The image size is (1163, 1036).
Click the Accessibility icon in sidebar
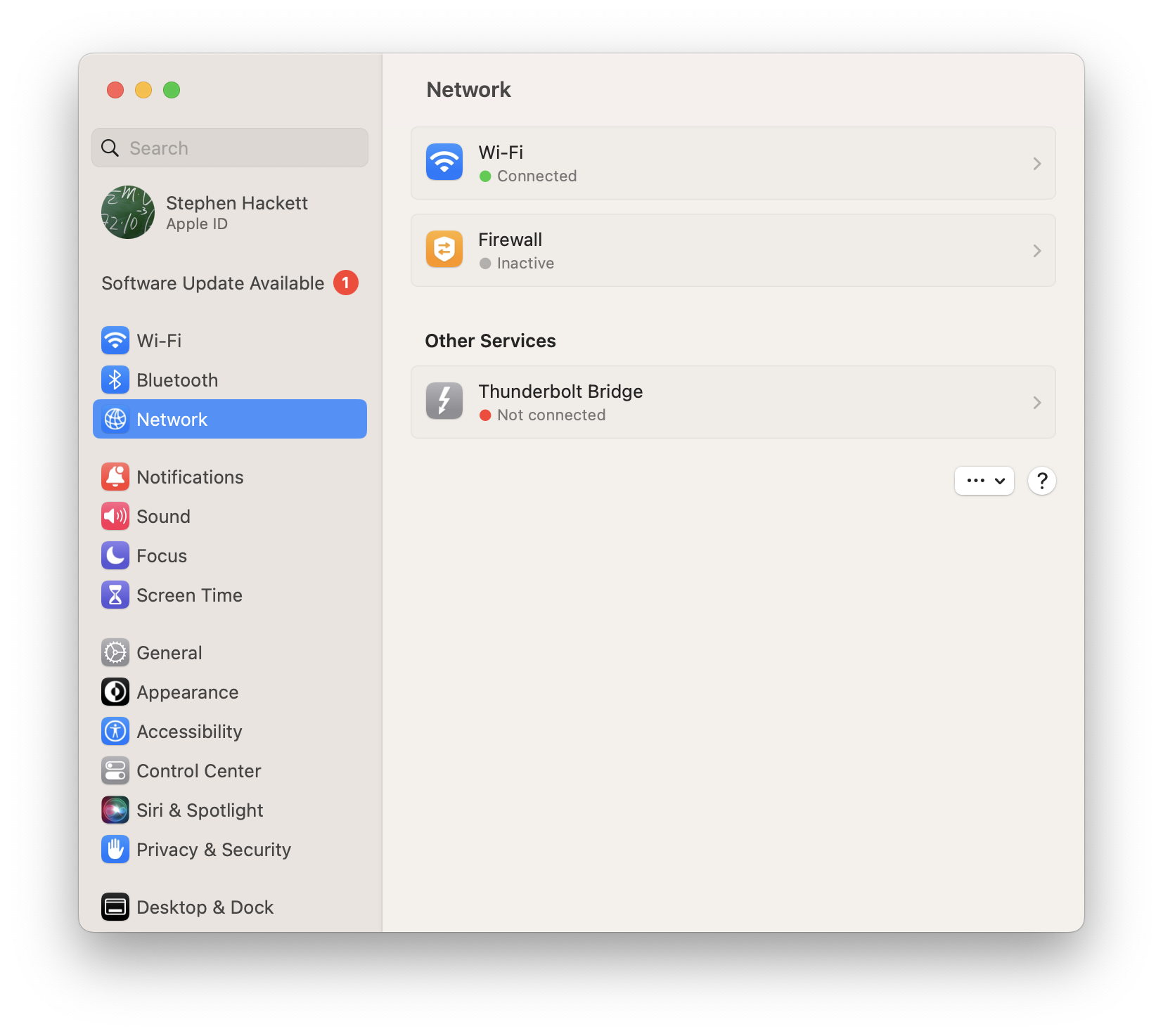(115, 732)
